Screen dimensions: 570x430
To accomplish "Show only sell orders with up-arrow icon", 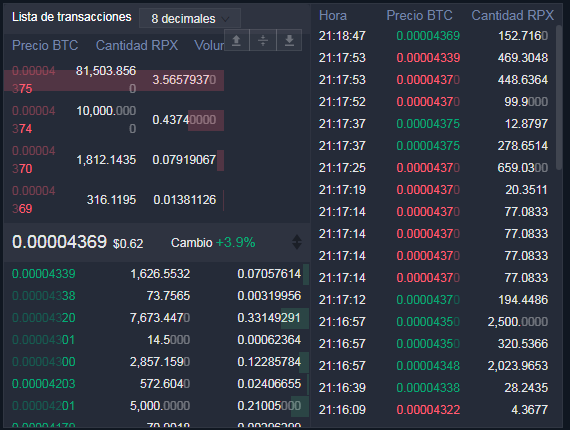I will [x=237, y=40].
